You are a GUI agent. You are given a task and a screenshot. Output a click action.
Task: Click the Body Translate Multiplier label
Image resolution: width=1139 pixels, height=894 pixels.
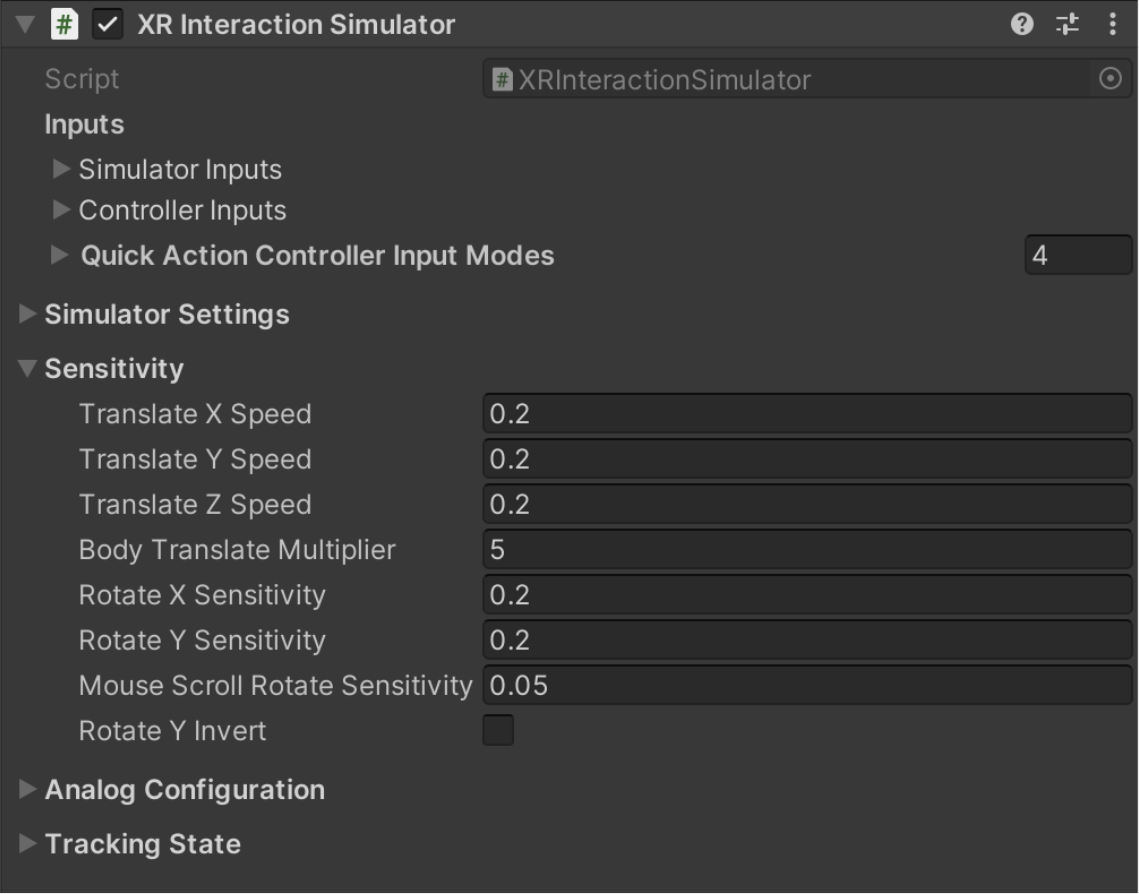click(237, 550)
